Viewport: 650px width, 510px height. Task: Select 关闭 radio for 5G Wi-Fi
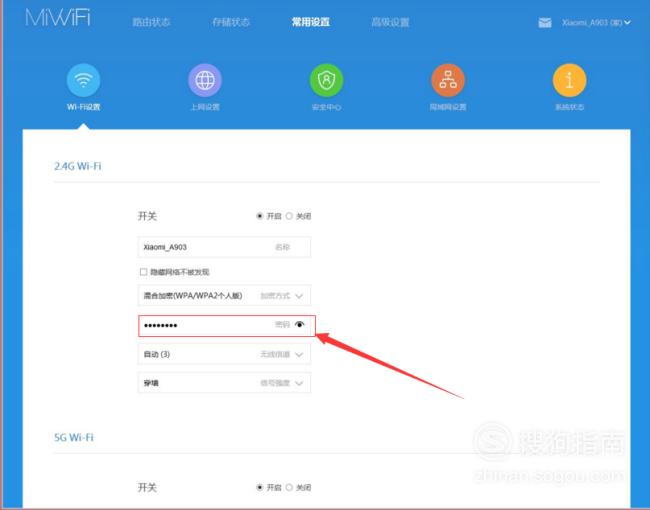(x=290, y=487)
